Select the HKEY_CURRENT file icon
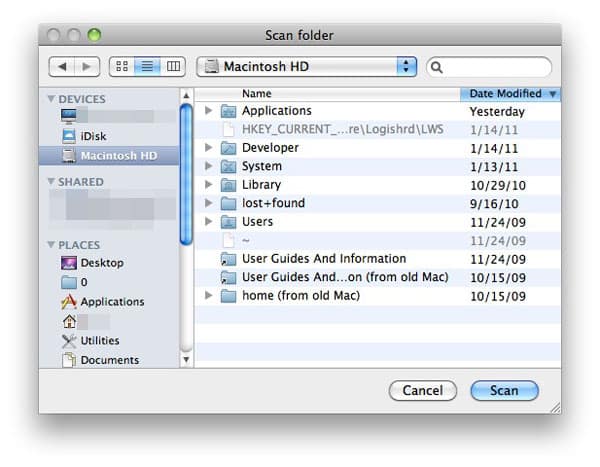Image resolution: width=600 pixels, height=467 pixels. click(x=228, y=129)
